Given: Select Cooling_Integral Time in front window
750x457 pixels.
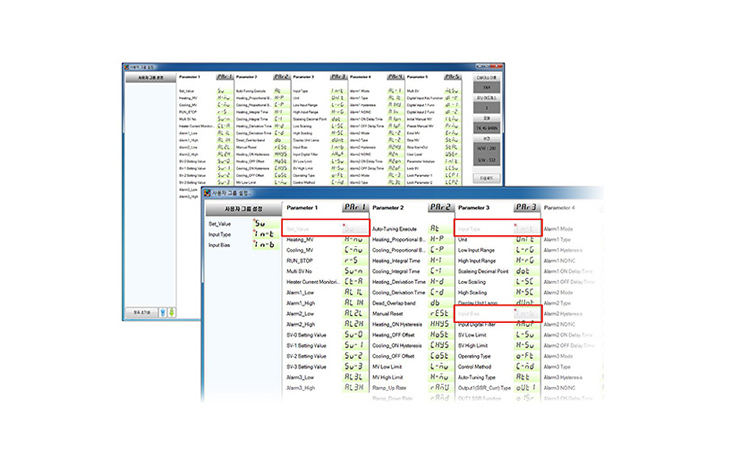Looking at the screenshot, I should [396, 271].
